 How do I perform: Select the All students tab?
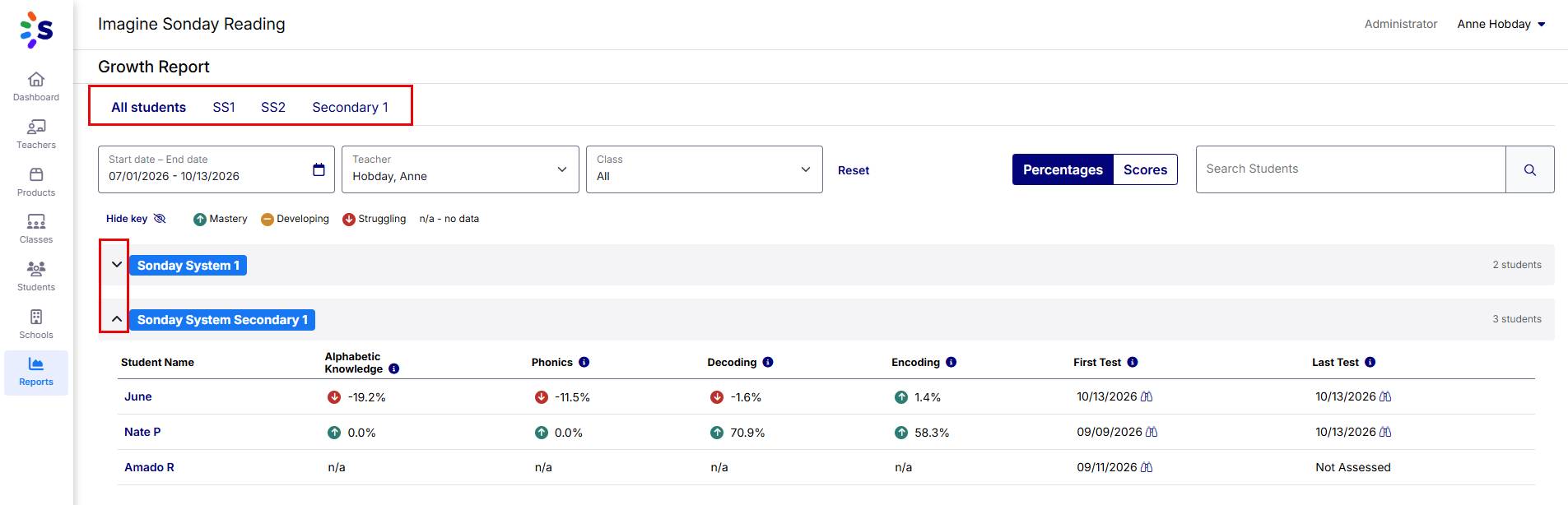click(x=149, y=107)
